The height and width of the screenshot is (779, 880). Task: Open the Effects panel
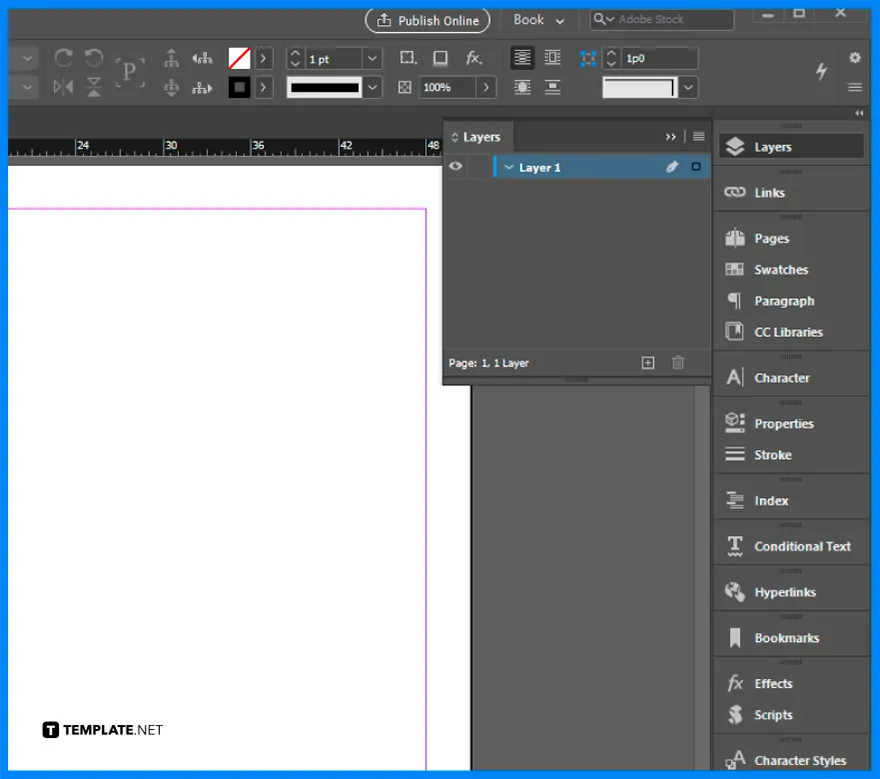pos(772,683)
